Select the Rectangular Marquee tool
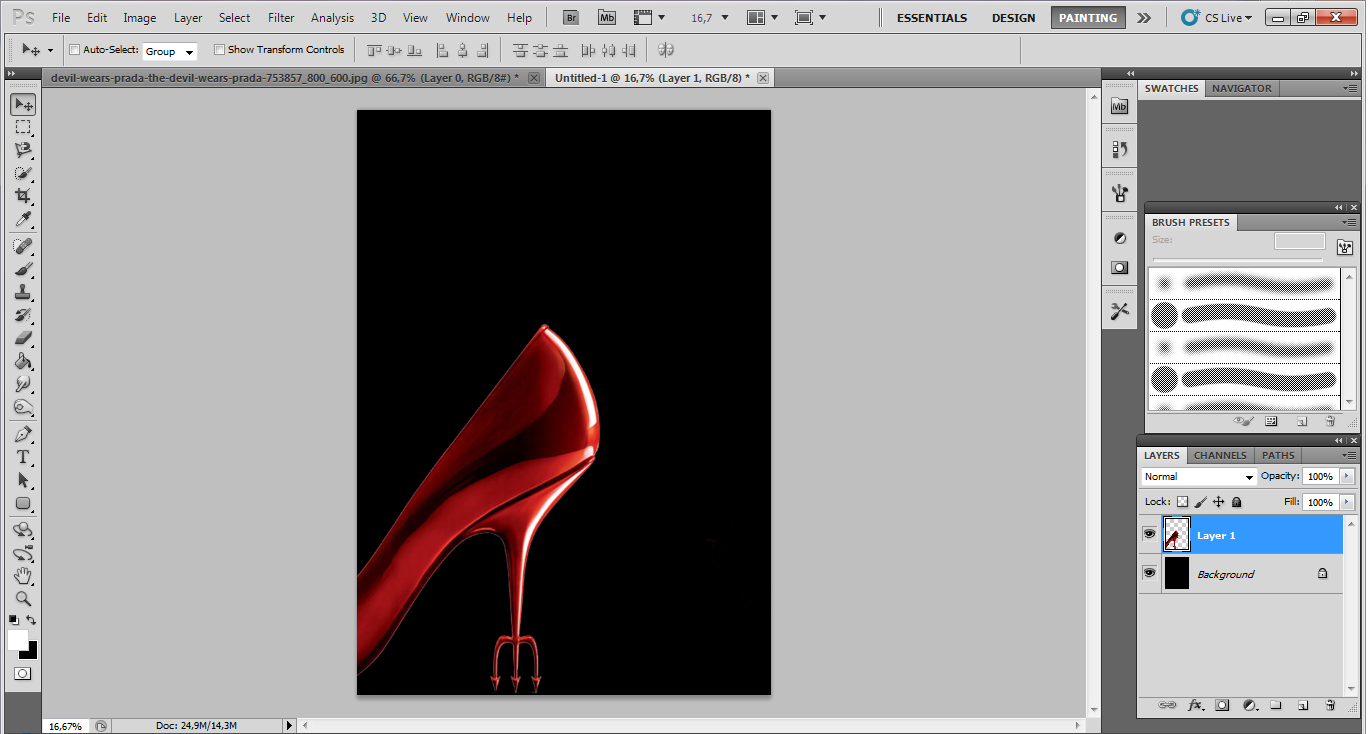 click(x=22, y=127)
